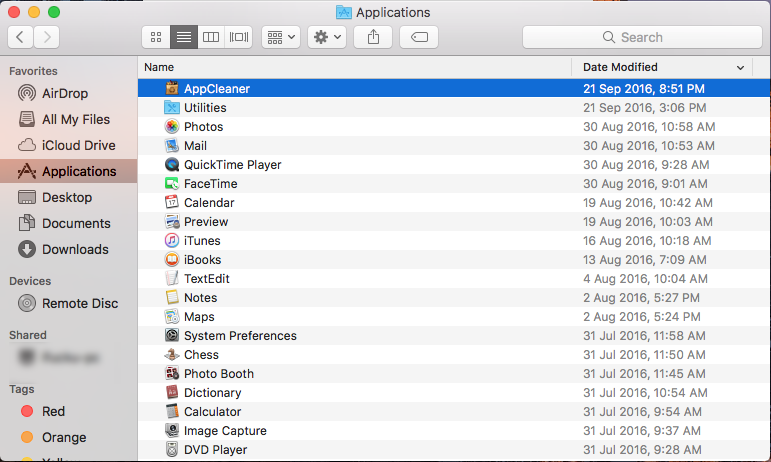Sort by Name column header
The height and width of the screenshot is (462, 771).
tap(355, 67)
